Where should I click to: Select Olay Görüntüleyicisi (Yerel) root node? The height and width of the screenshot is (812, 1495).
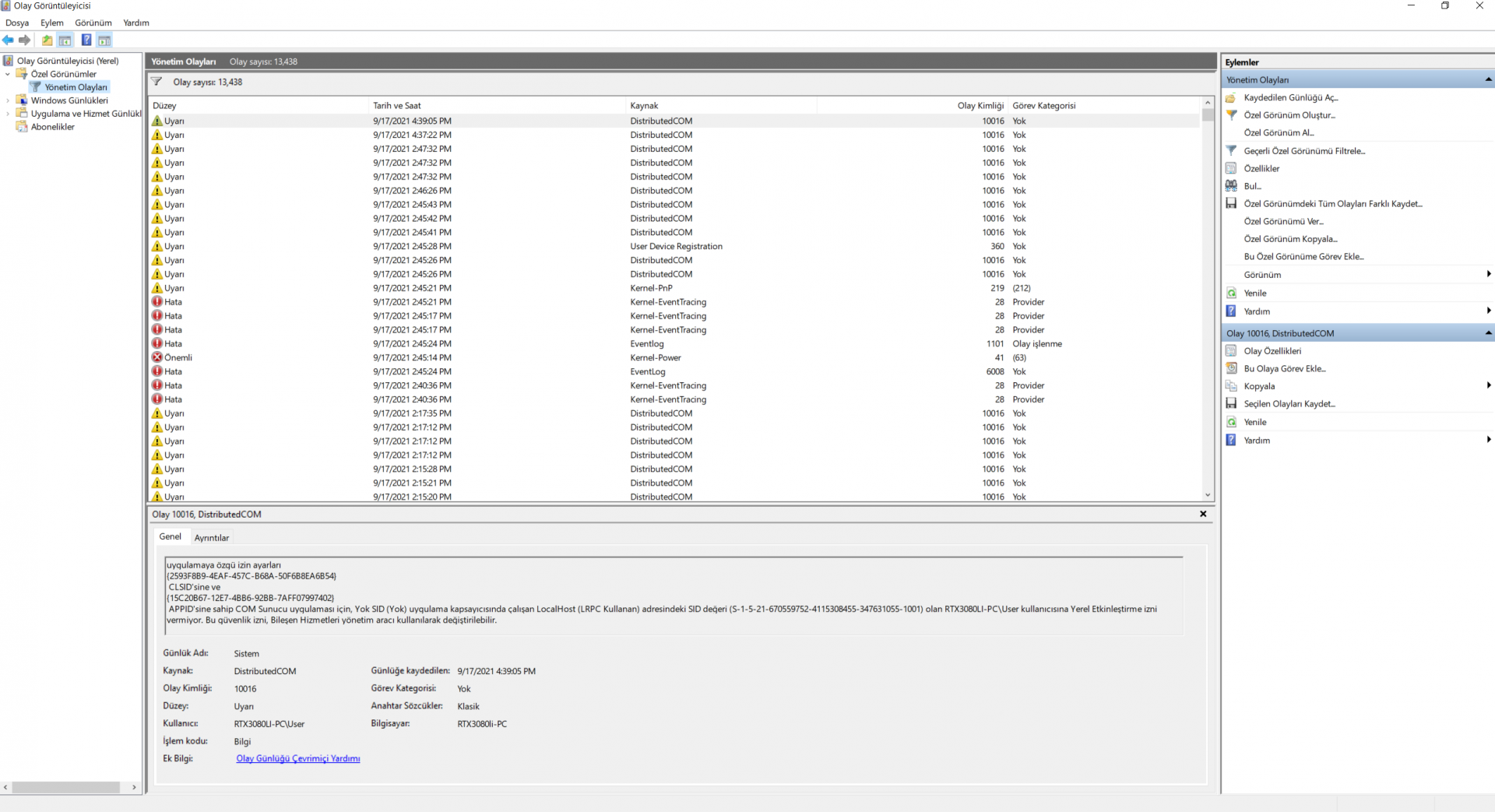[68, 61]
